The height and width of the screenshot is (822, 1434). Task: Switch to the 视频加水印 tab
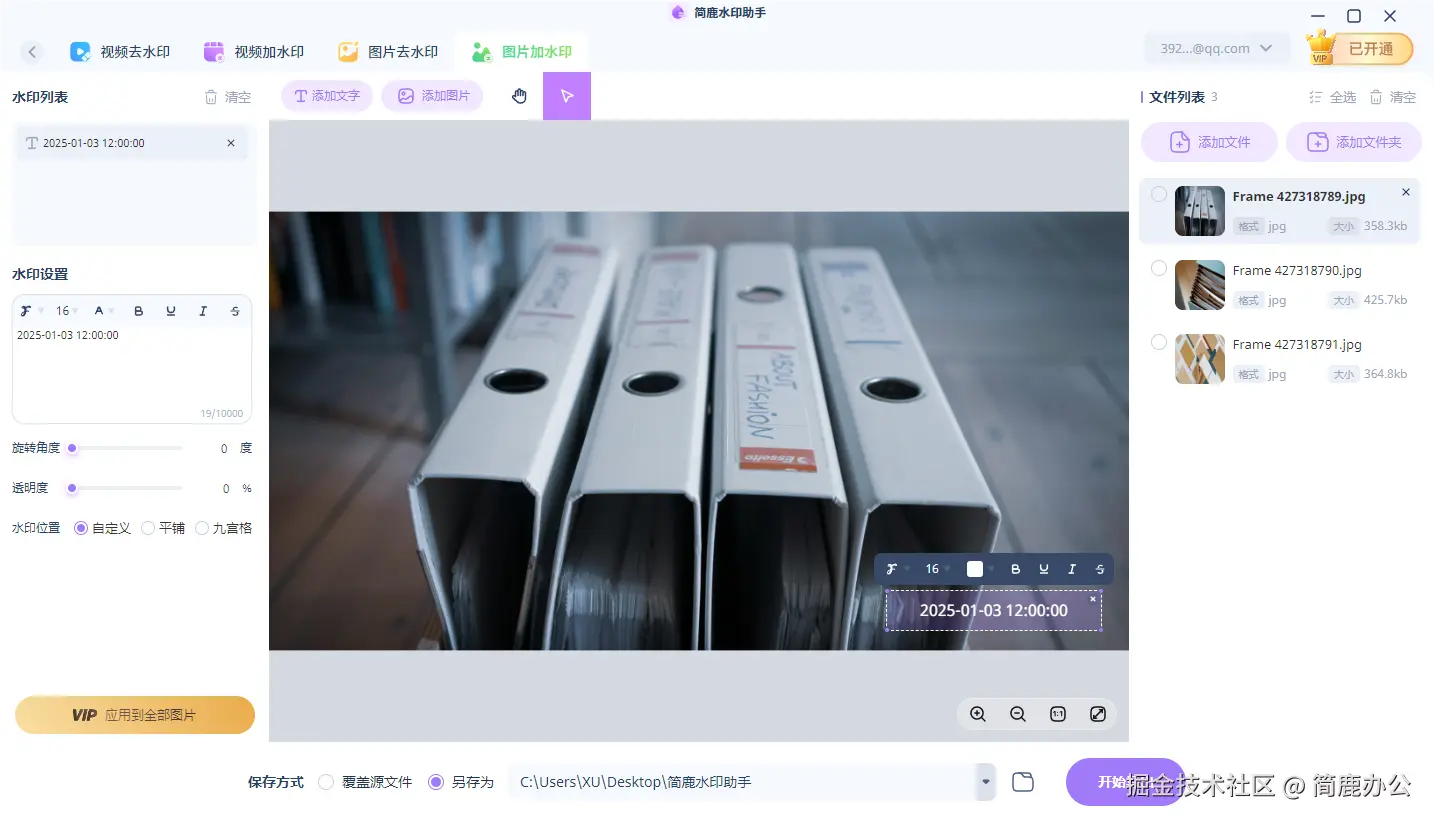coord(255,50)
